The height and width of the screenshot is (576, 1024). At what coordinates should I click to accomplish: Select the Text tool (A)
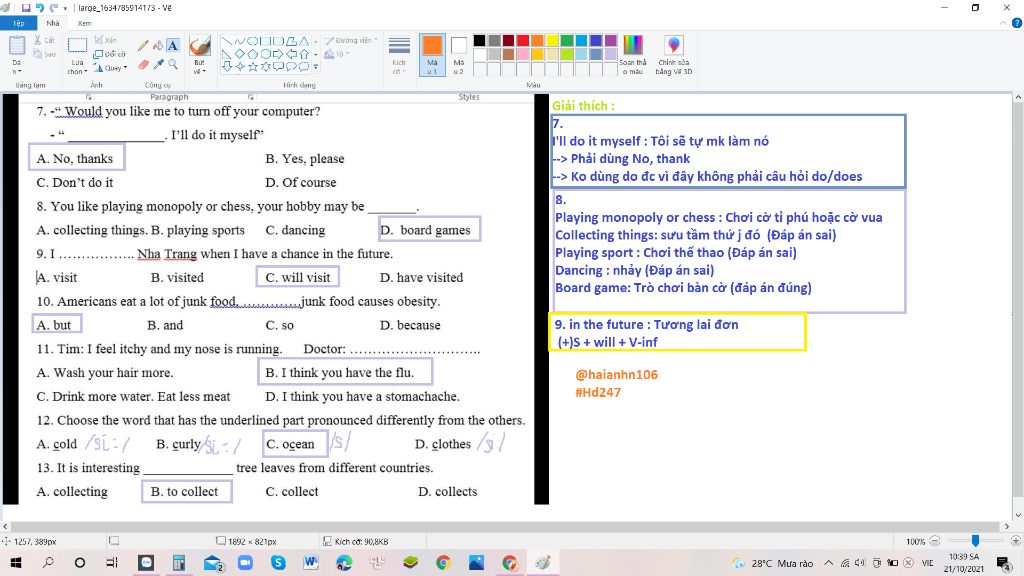pos(172,46)
